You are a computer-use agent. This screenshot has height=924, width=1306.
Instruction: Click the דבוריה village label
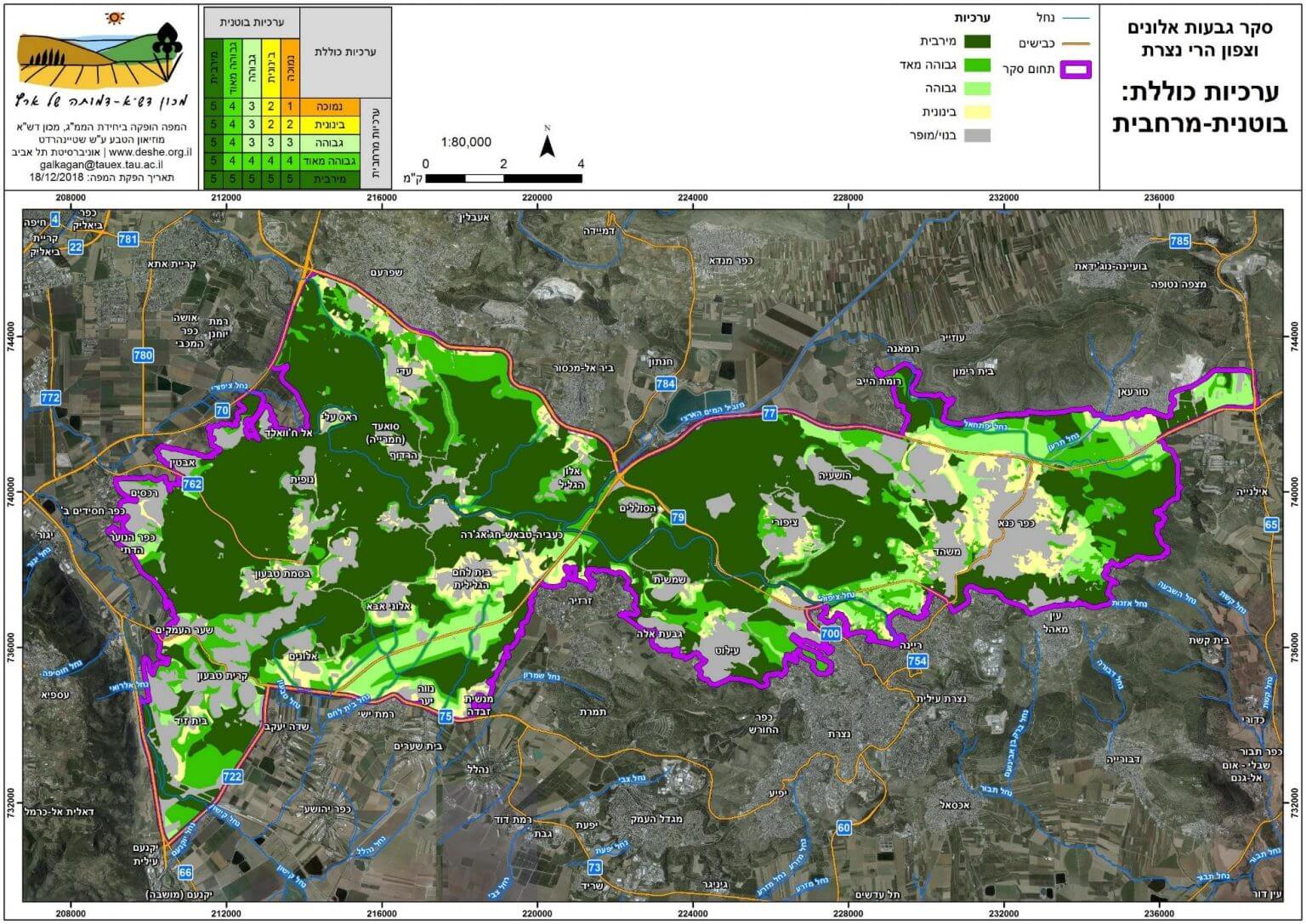click(x=1124, y=758)
